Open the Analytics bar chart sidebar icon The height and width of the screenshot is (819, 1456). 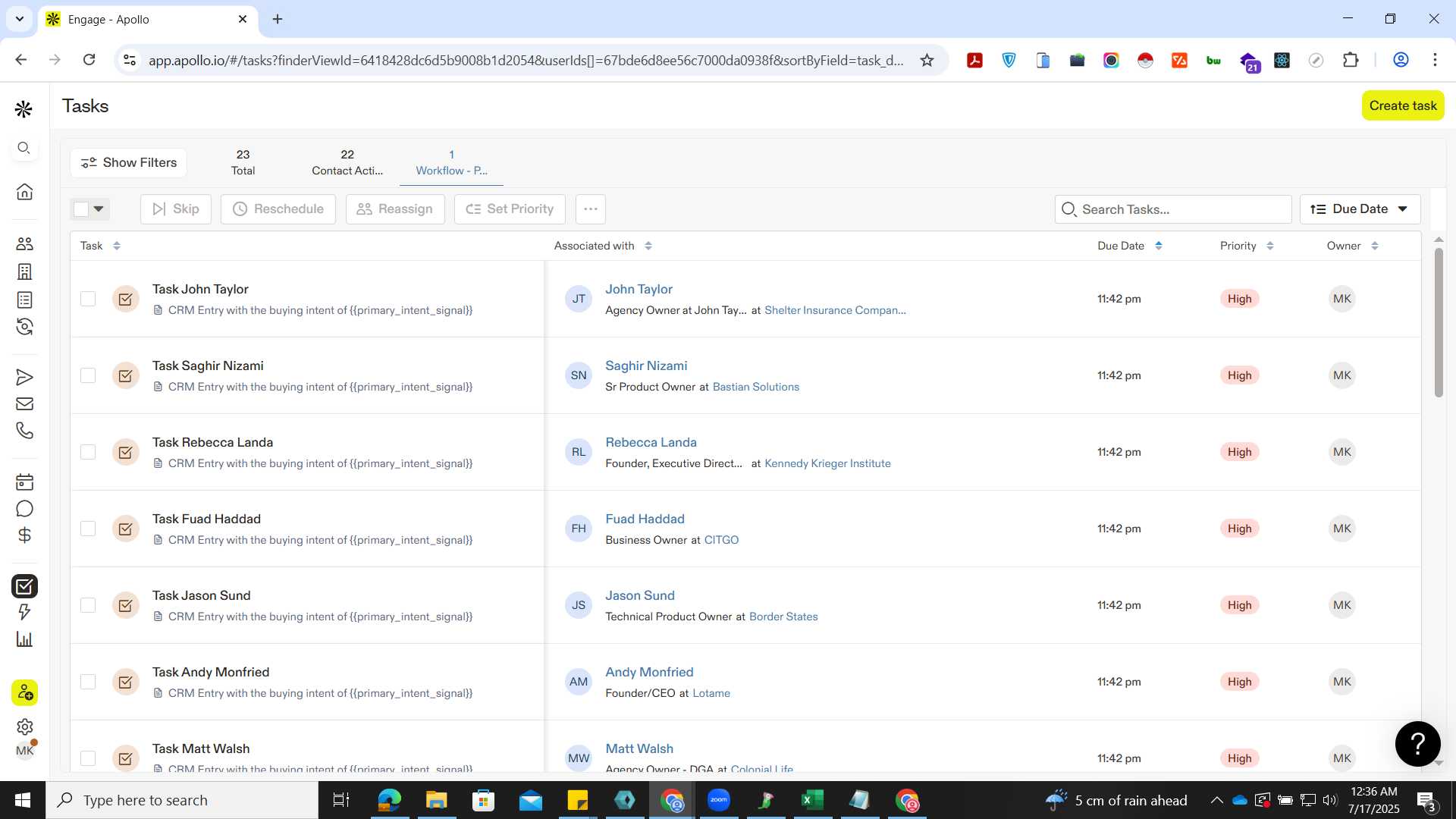[x=24, y=639]
